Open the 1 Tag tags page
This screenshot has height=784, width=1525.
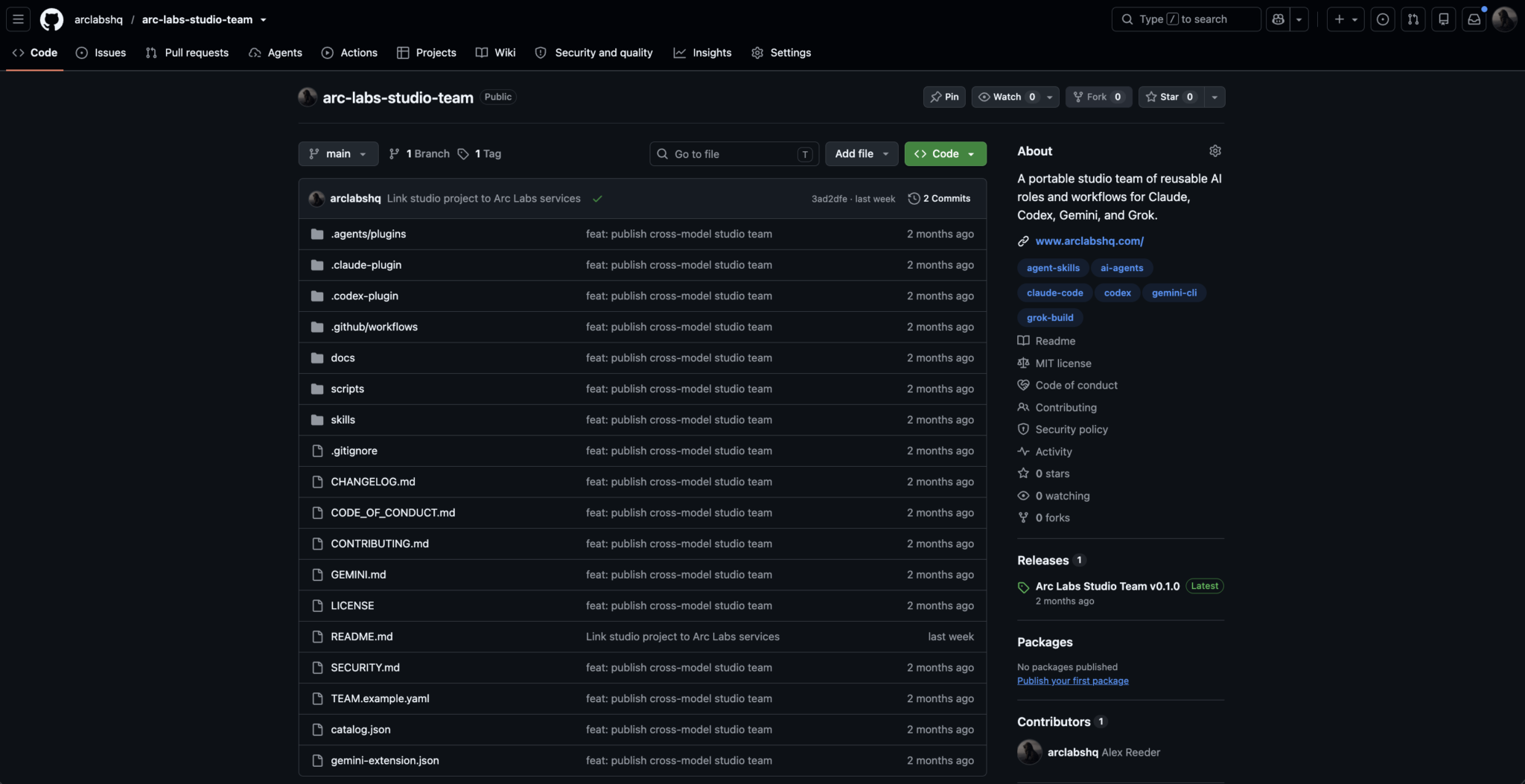pyautogui.click(x=480, y=154)
